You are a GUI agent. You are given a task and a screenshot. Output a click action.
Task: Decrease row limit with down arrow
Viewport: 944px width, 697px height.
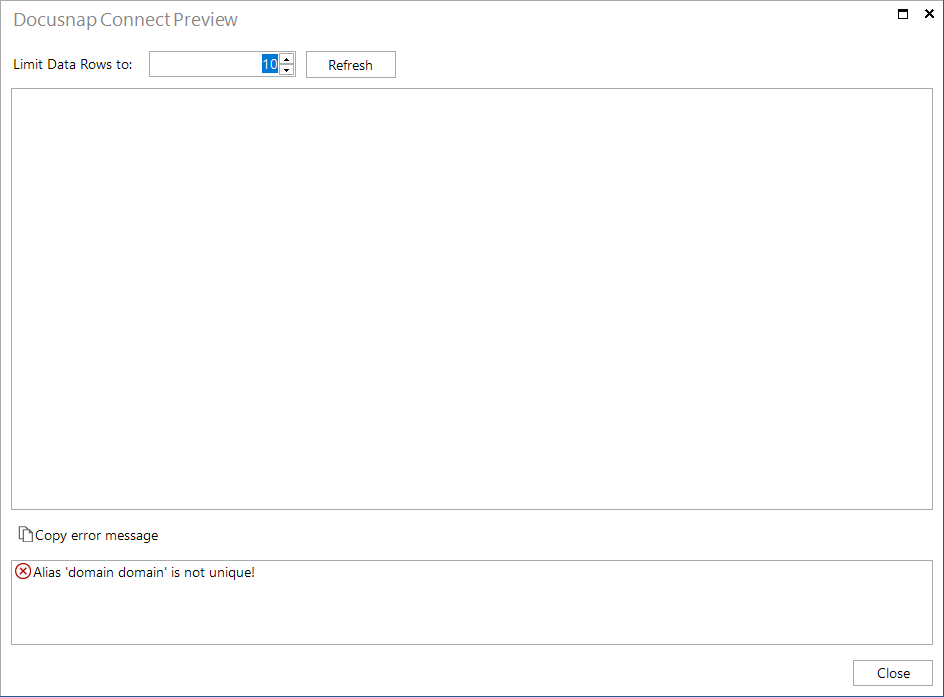click(287, 70)
